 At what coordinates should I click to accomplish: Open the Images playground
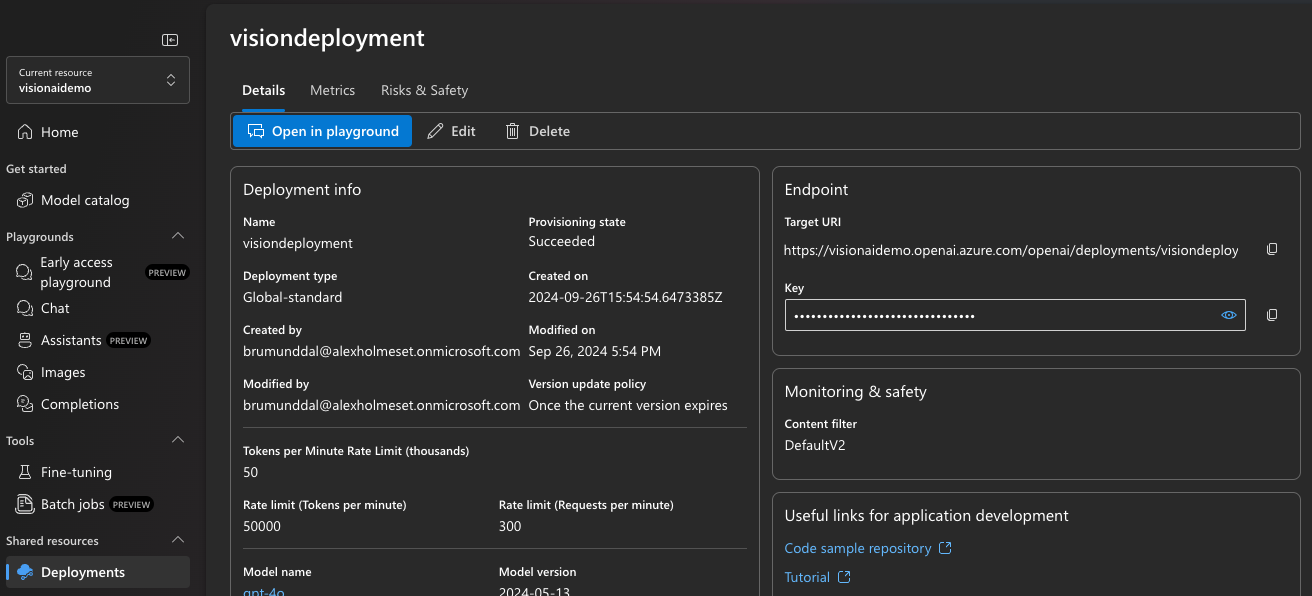[x=63, y=372]
